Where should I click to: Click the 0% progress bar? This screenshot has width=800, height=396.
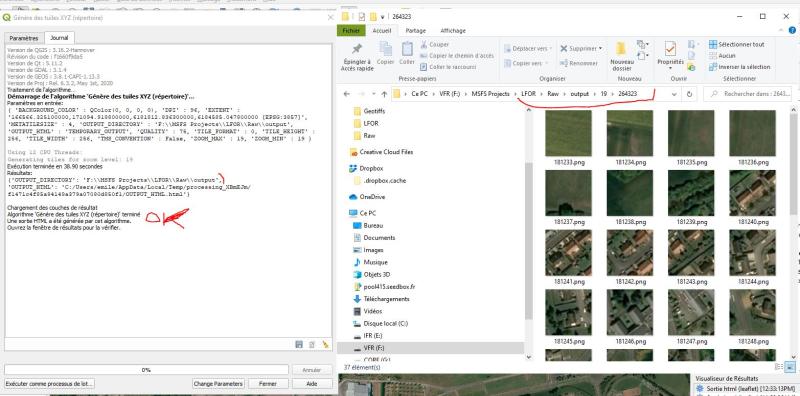tap(146, 369)
